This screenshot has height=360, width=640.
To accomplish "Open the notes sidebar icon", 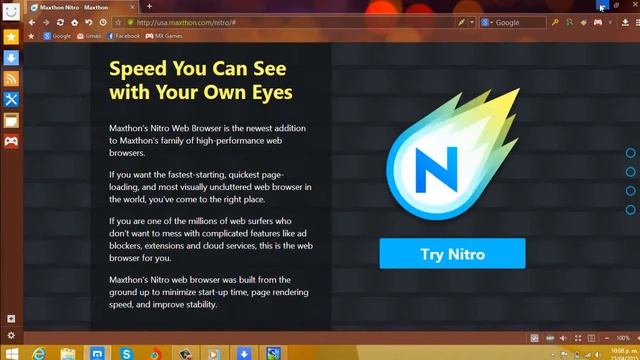I will click(11, 121).
